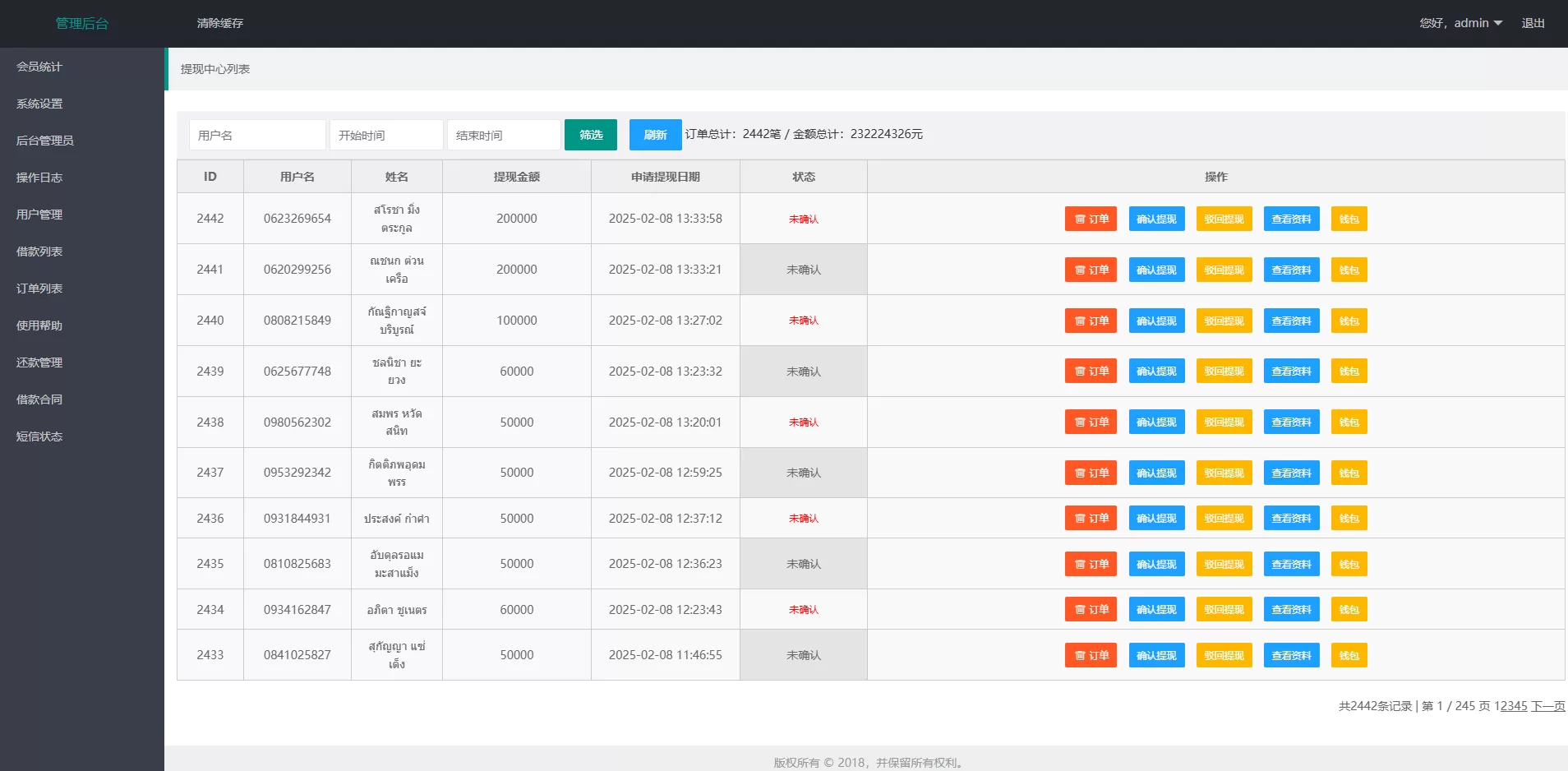Open the 结束时间 date picker
Screen dimensions: 1568x771
(x=504, y=135)
